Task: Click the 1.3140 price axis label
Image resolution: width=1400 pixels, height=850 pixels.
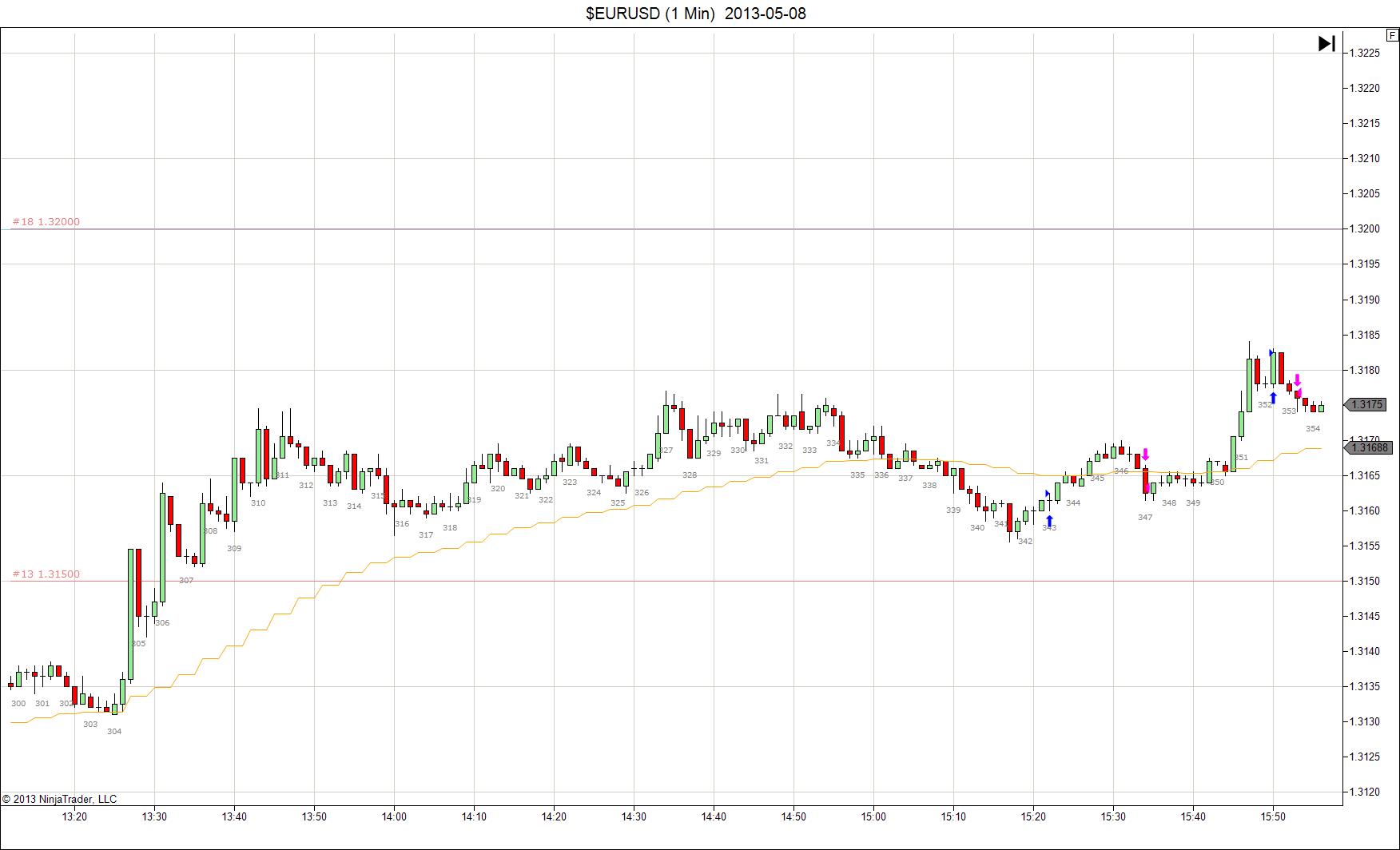Action: [1365, 651]
